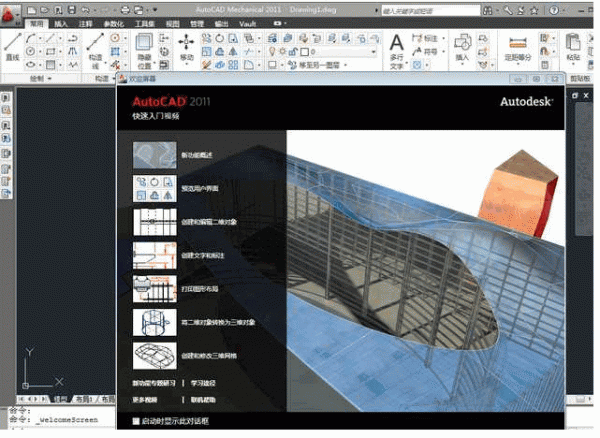Click the Move to another layer (移至另一图层) button
The image size is (600, 438).
[314, 65]
